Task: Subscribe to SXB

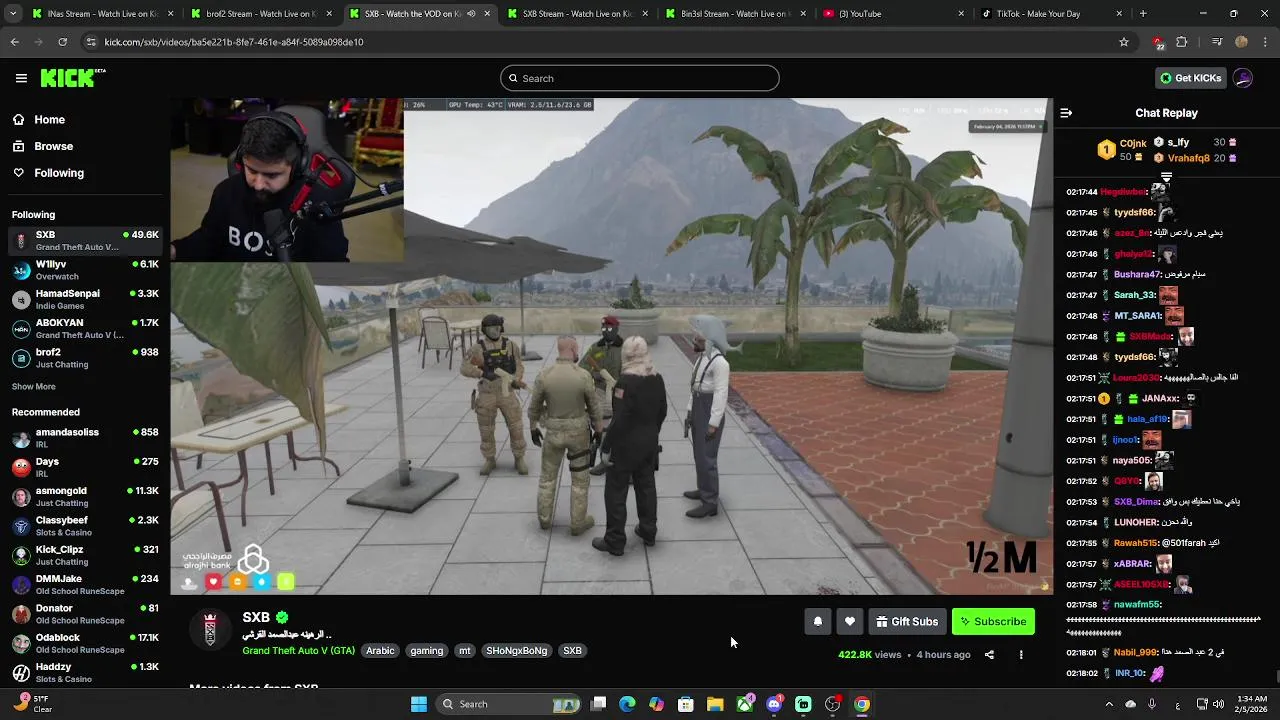Action: 993,622
